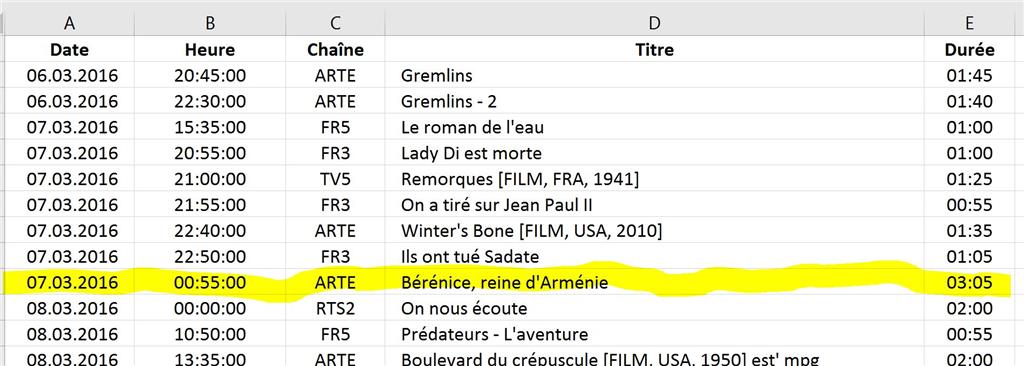Select the highlighted 00:55:00 time cell
1024x366 pixels.
coord(210,282)
